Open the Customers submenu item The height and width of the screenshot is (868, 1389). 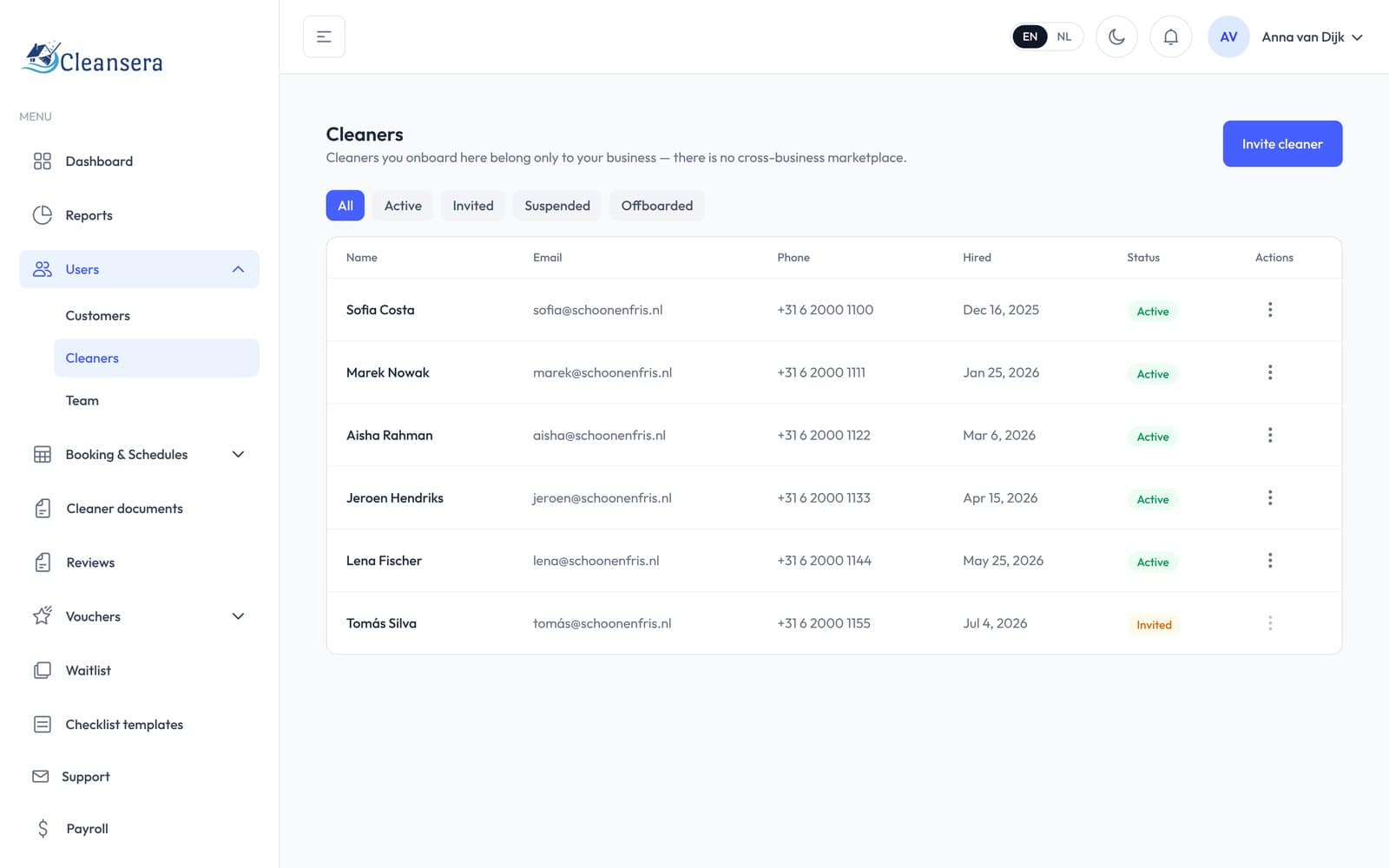point(156,316)
